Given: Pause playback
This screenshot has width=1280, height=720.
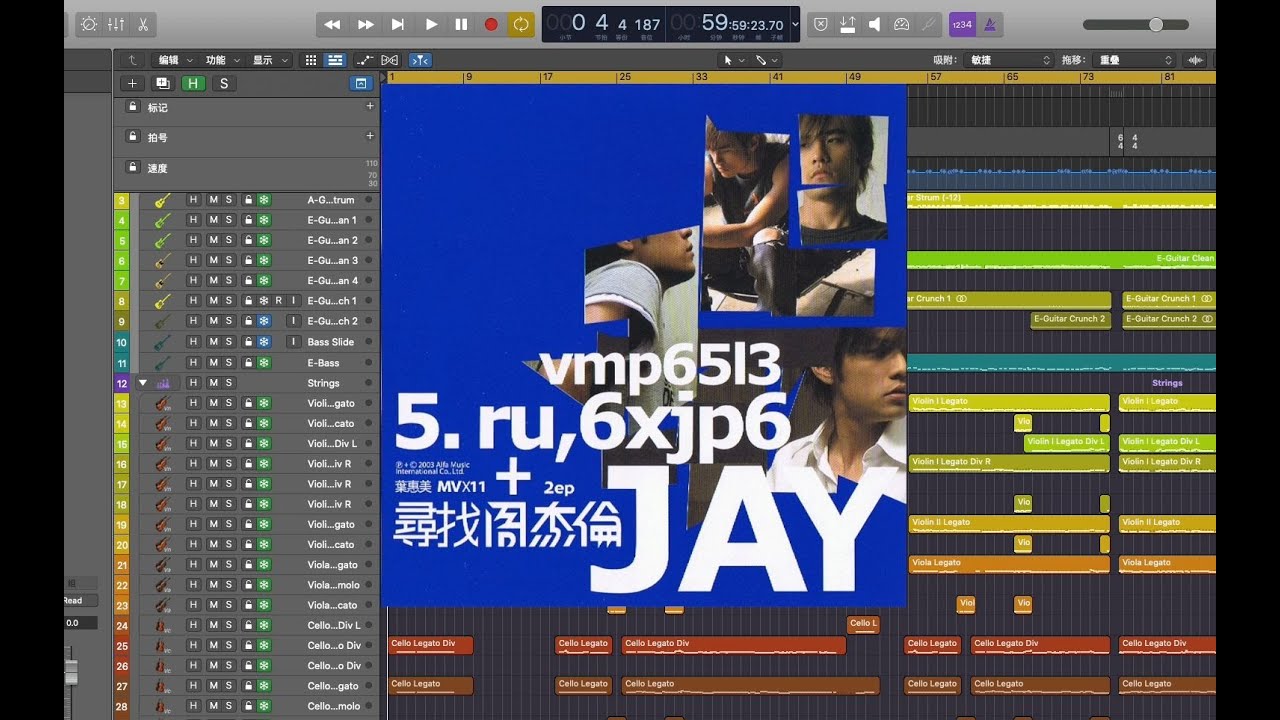Looking at the screenshot, I should 461,24.
